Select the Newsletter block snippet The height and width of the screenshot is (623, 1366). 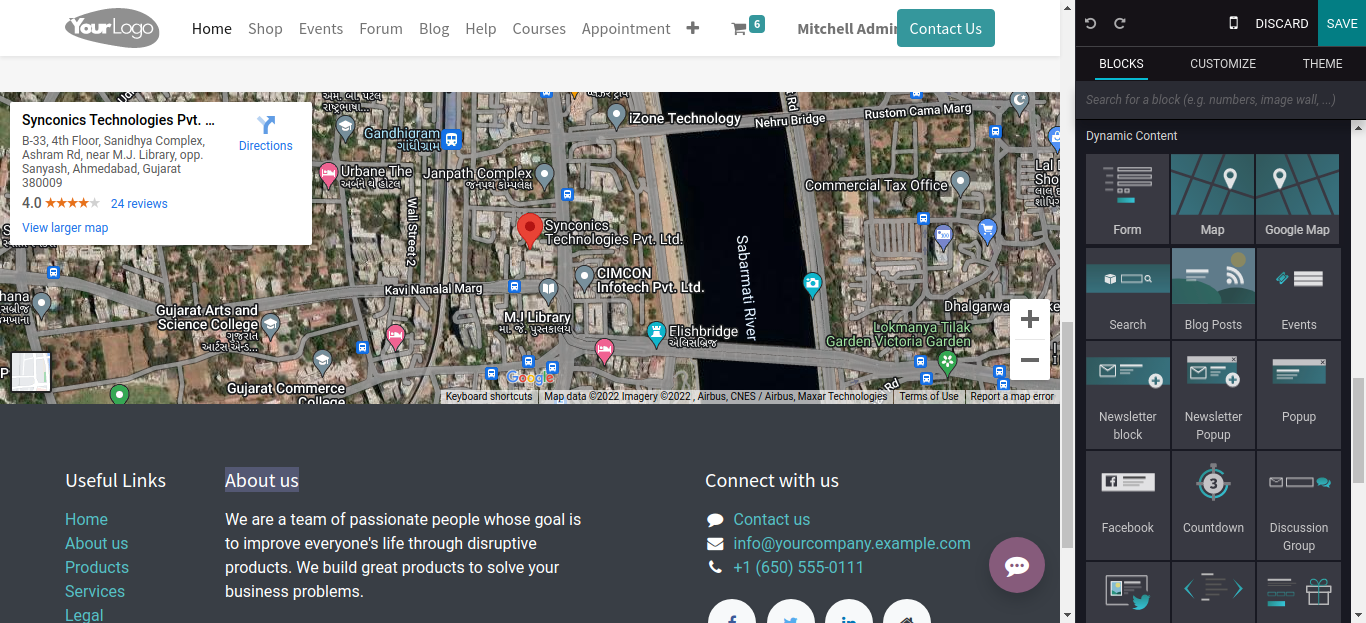pyautogui.click(x=1127, y=395)
